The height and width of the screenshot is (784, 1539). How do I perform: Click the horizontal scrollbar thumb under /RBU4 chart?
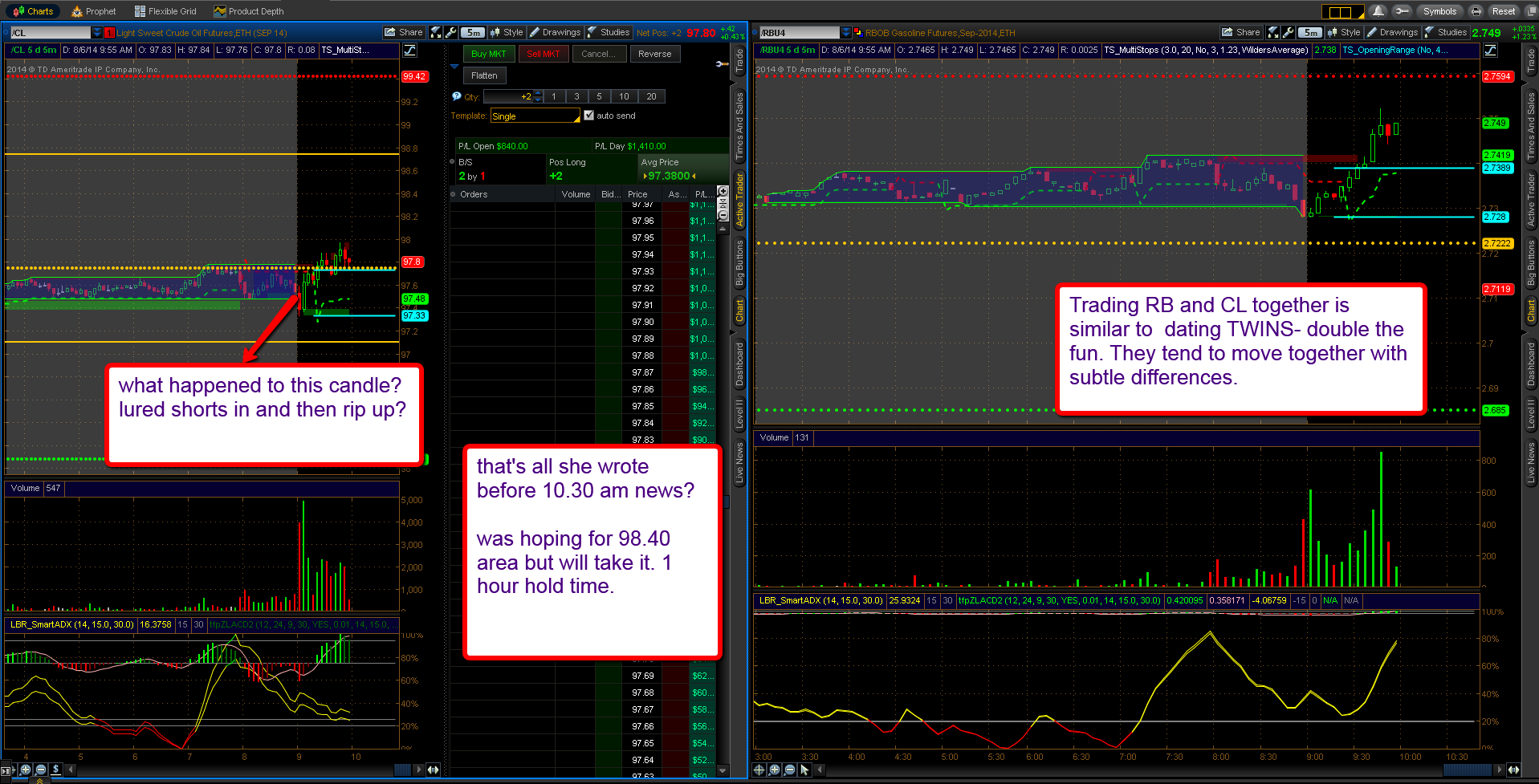point(1468,770)
